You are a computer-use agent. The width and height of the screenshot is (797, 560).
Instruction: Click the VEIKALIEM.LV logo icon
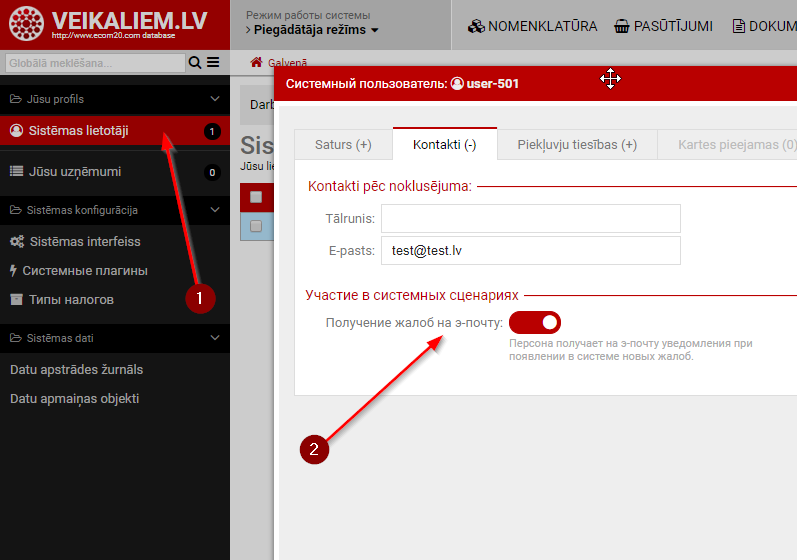24,24
